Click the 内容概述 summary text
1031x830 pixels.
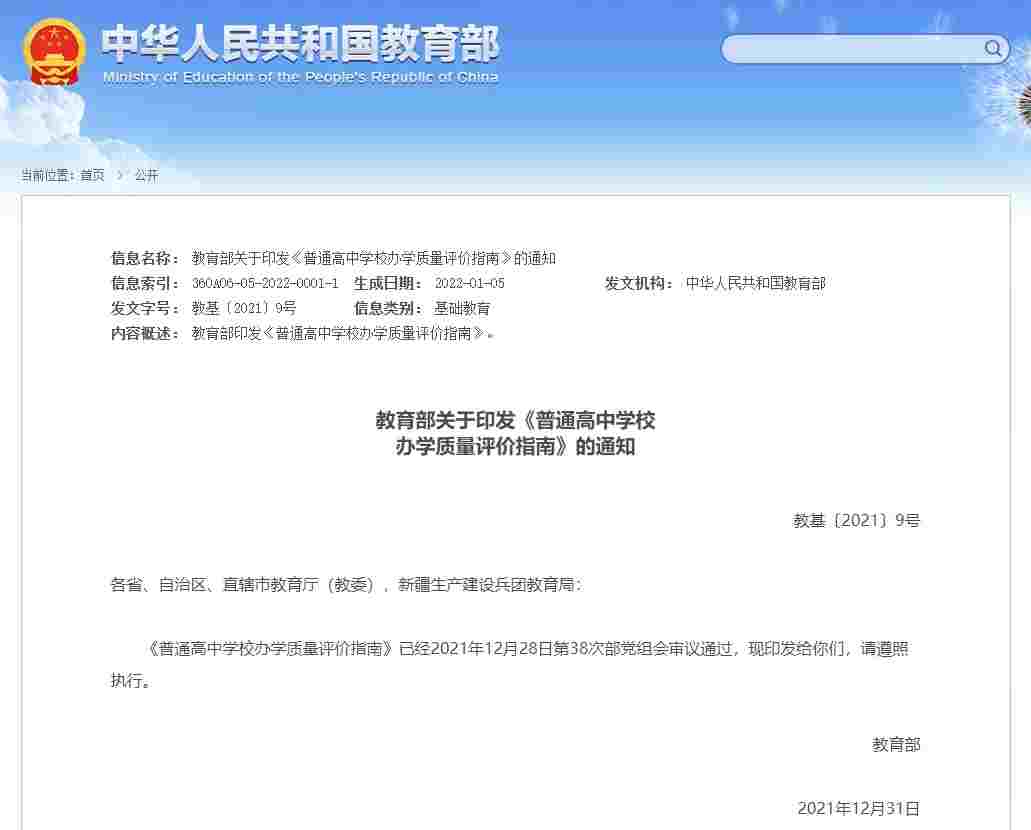coord(343,333)
